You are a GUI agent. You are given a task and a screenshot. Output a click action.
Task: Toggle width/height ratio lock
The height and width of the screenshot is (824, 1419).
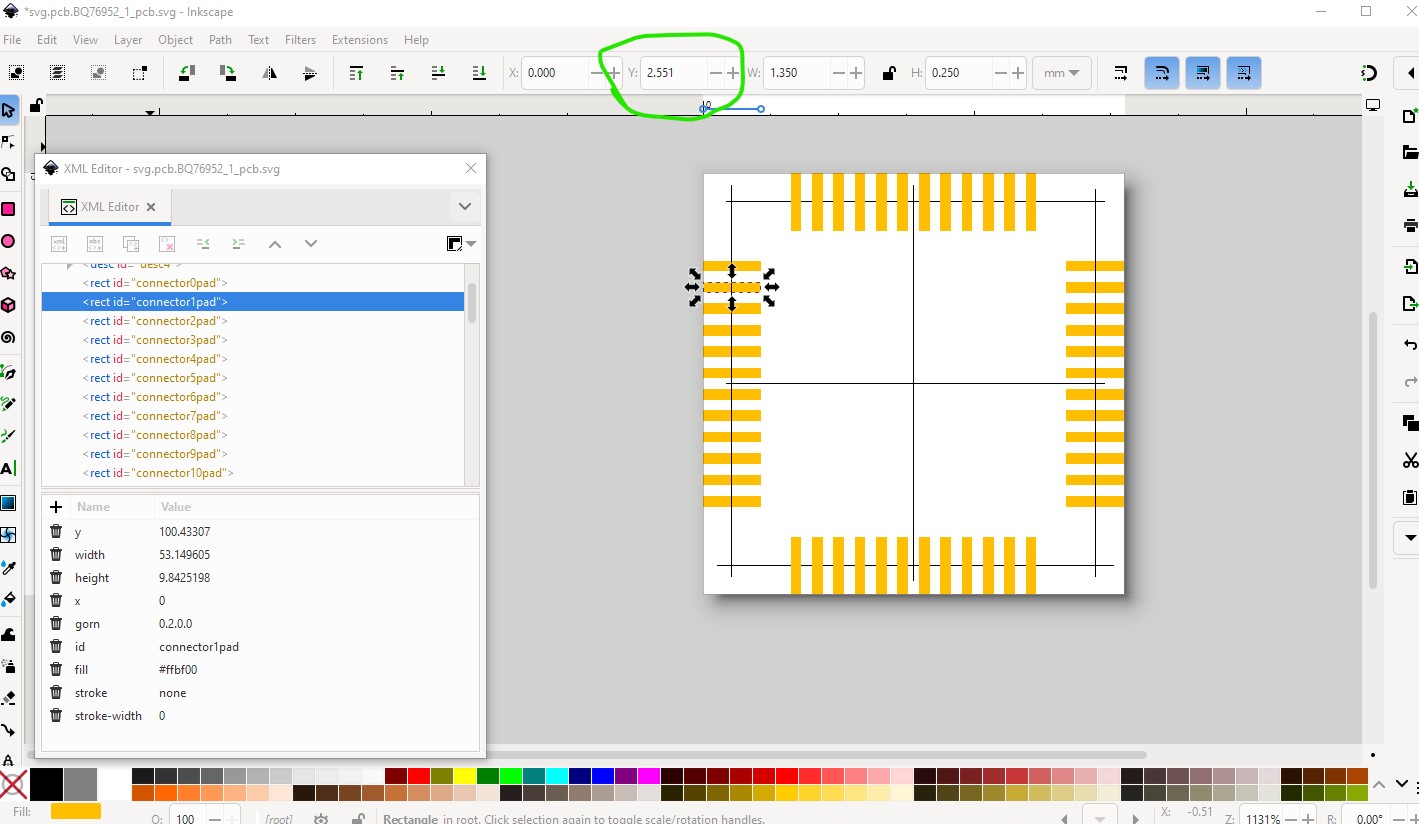tap(888, 73)
